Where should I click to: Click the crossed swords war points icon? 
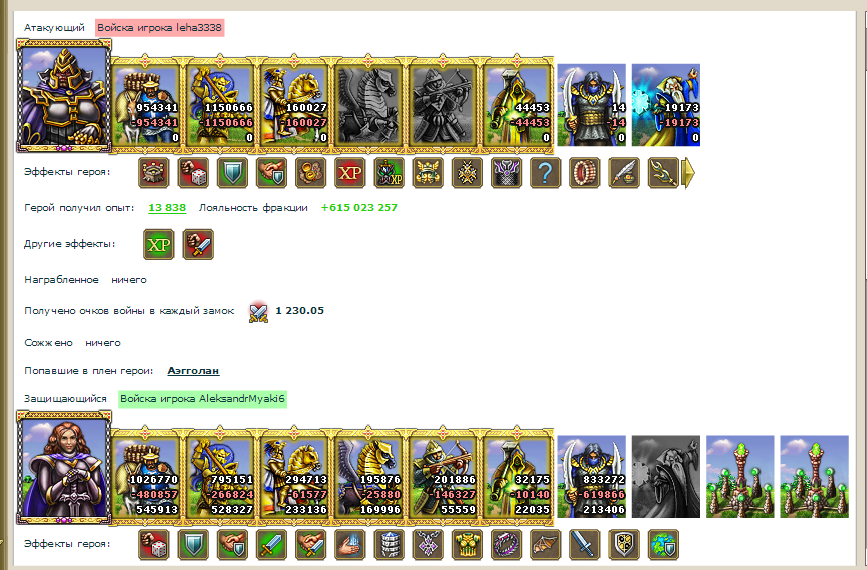point(258,312)
